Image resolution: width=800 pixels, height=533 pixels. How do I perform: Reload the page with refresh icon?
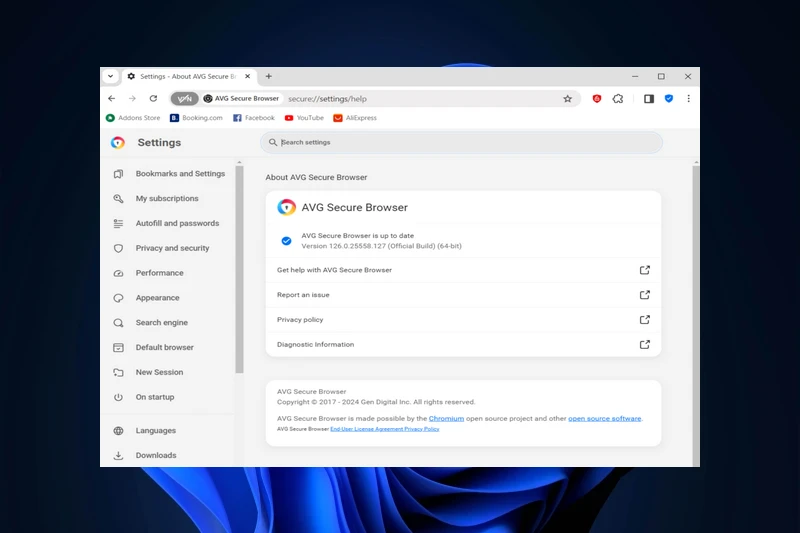tap(153, 98)
